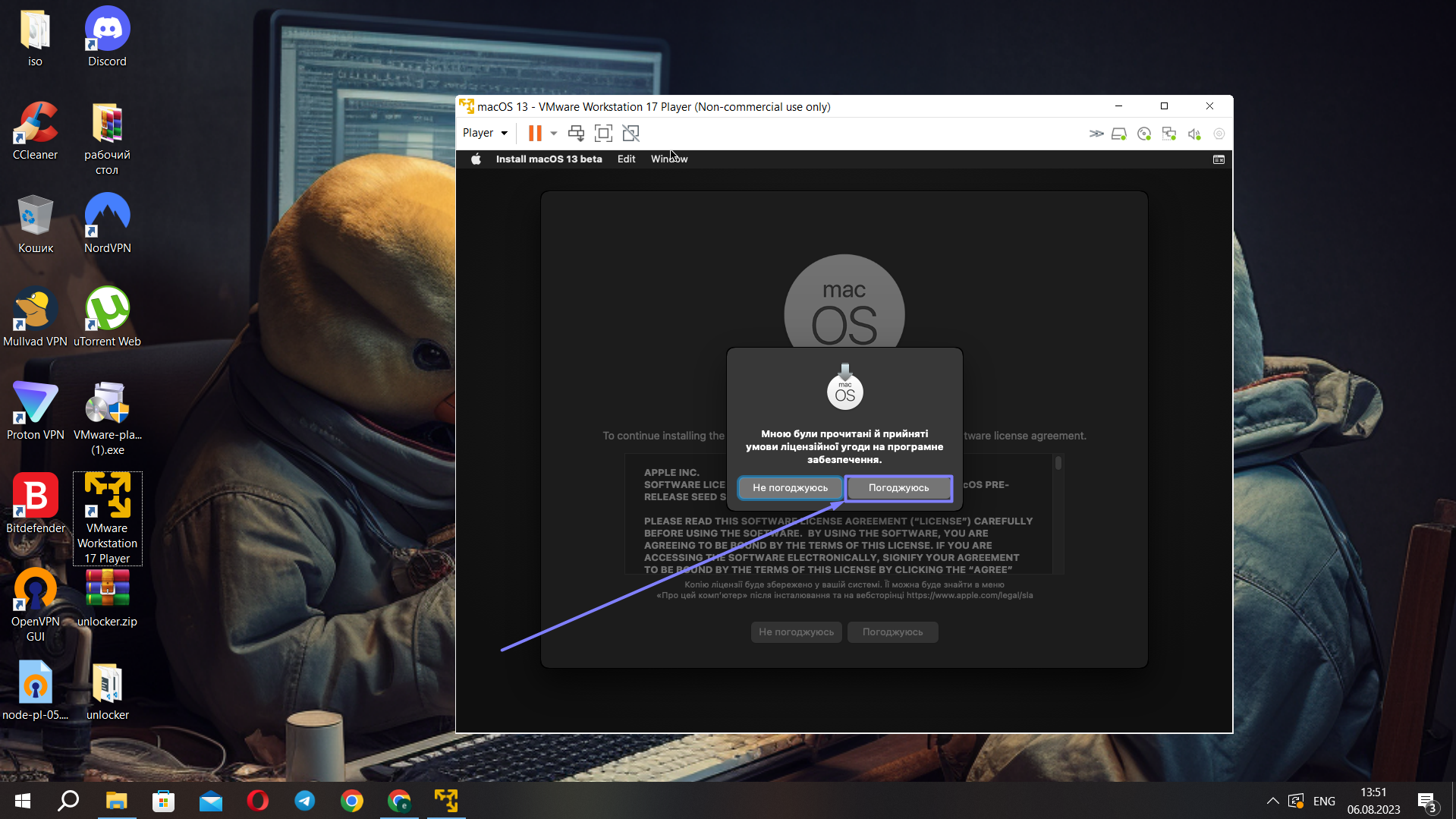Launch Bitdefender desktop shortcut
This screenshot has width=1456, height=819.
[x=35, y=505]
